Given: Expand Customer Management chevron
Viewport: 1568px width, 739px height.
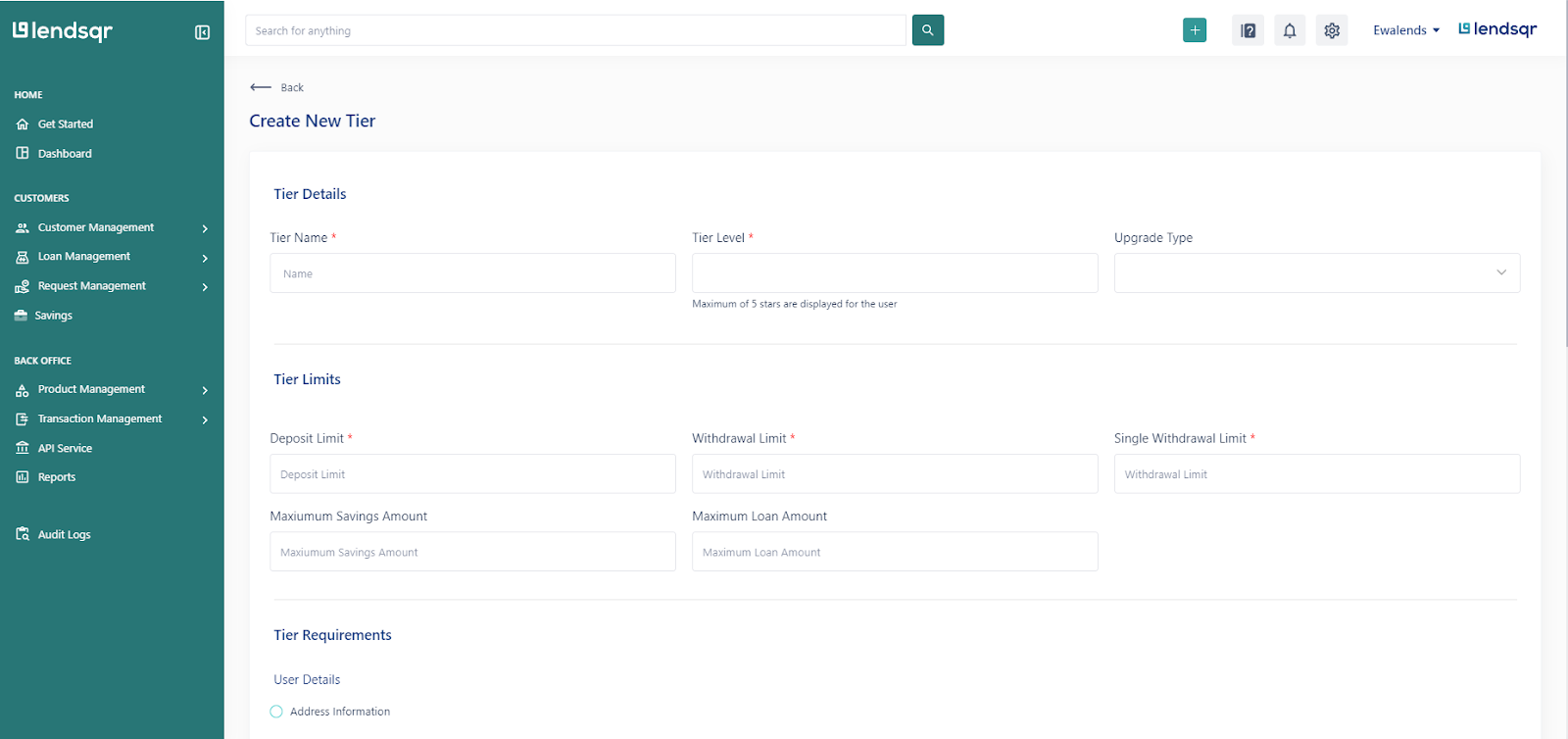Looking at the screenshot, I should (x=205, y=228).
